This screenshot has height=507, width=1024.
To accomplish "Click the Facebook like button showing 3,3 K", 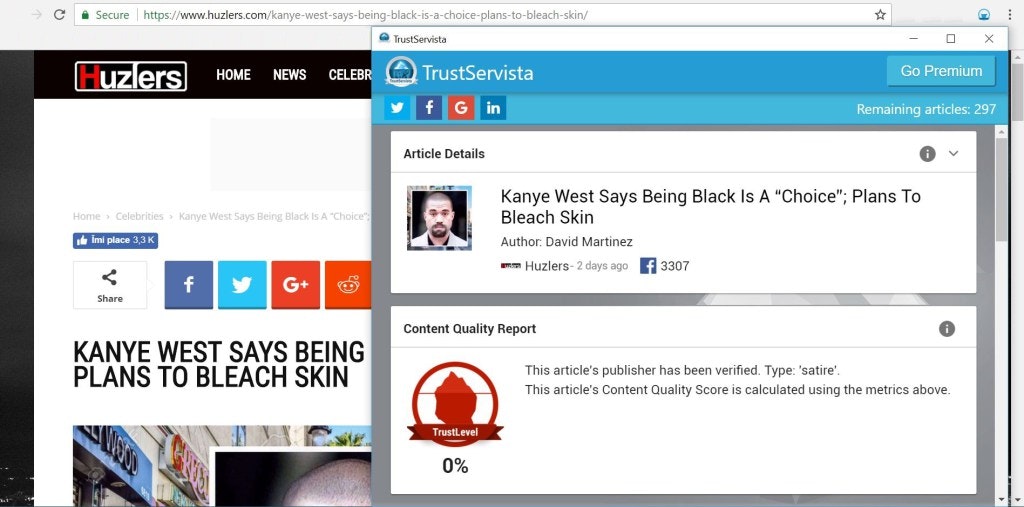I will pyautogui.click(x=116, y=240).
